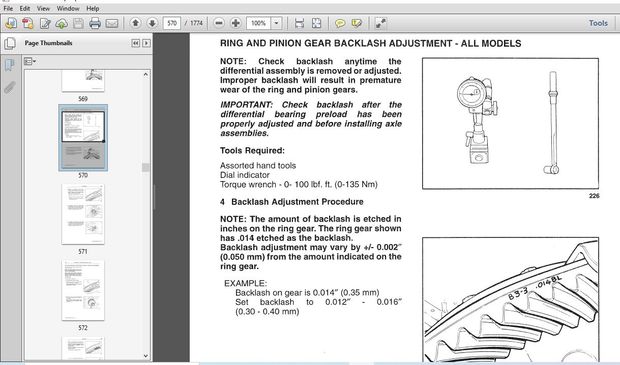The width and height of the screenshot is (620, 365).
Task: Open the Window menu
Action: (x=68, y=8)
